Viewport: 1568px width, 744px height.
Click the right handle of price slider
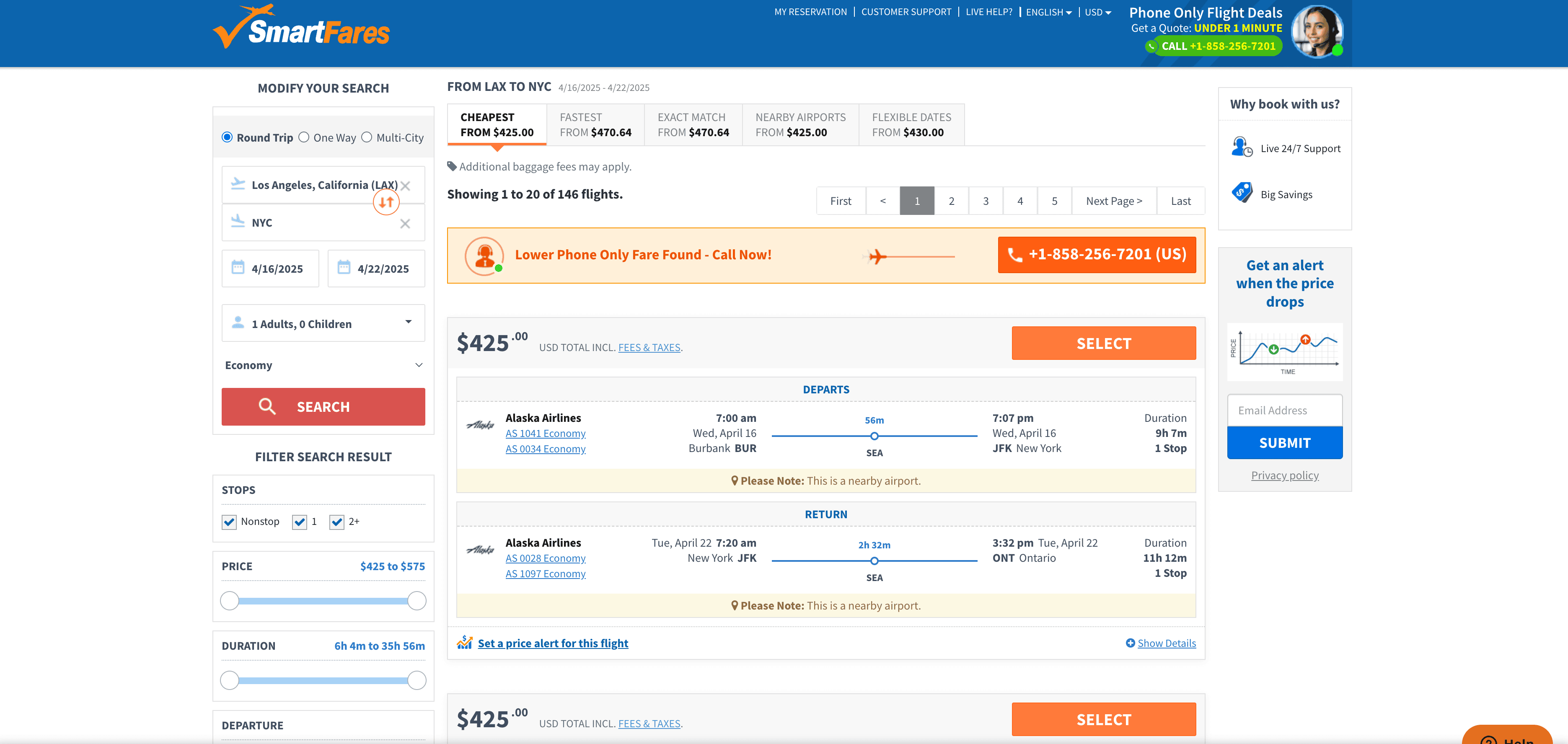pos(417,601)
